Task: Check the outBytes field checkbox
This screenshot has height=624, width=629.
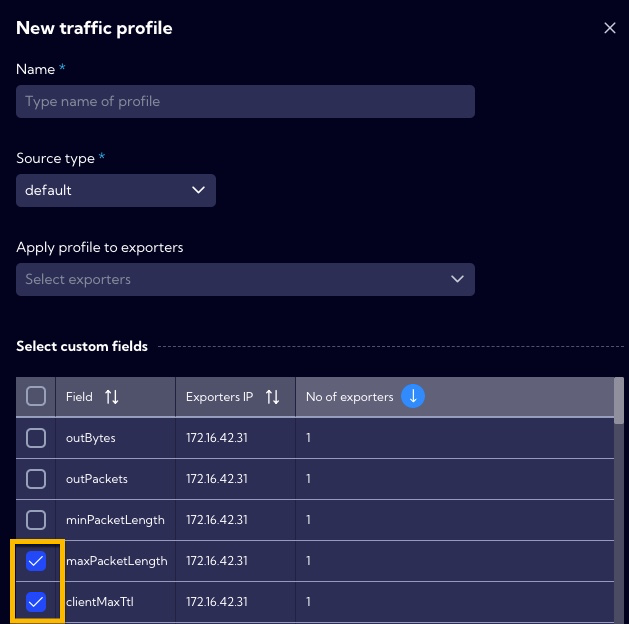Action: coord(36,438)
